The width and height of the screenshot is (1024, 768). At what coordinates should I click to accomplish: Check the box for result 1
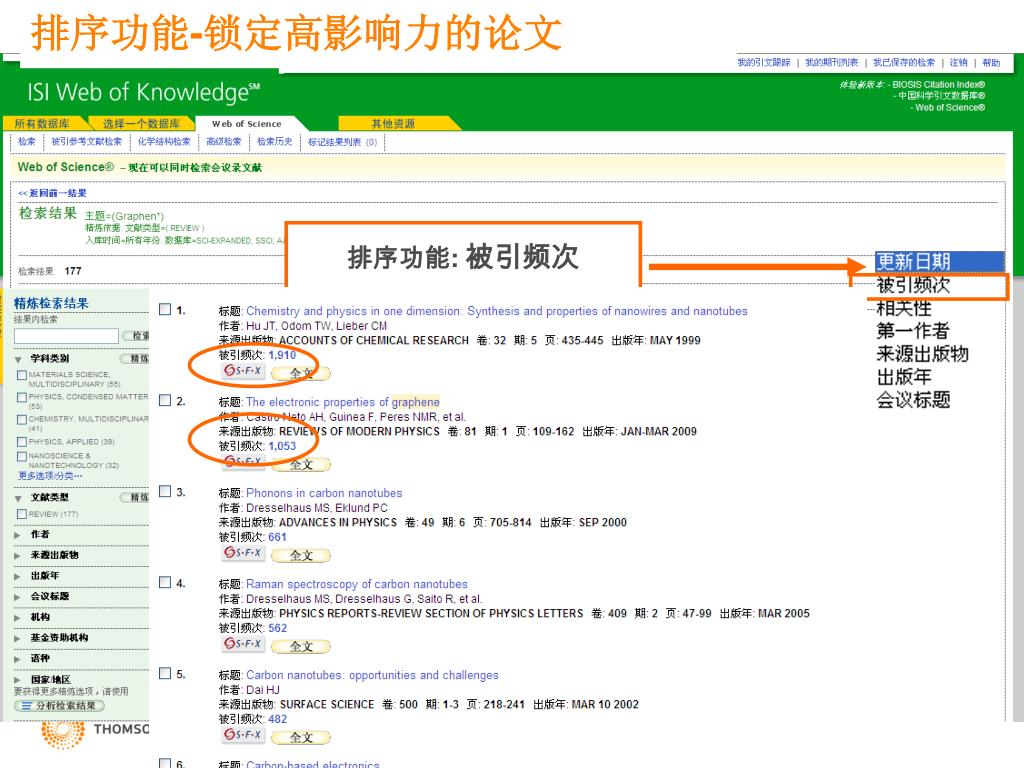point(165,310)
